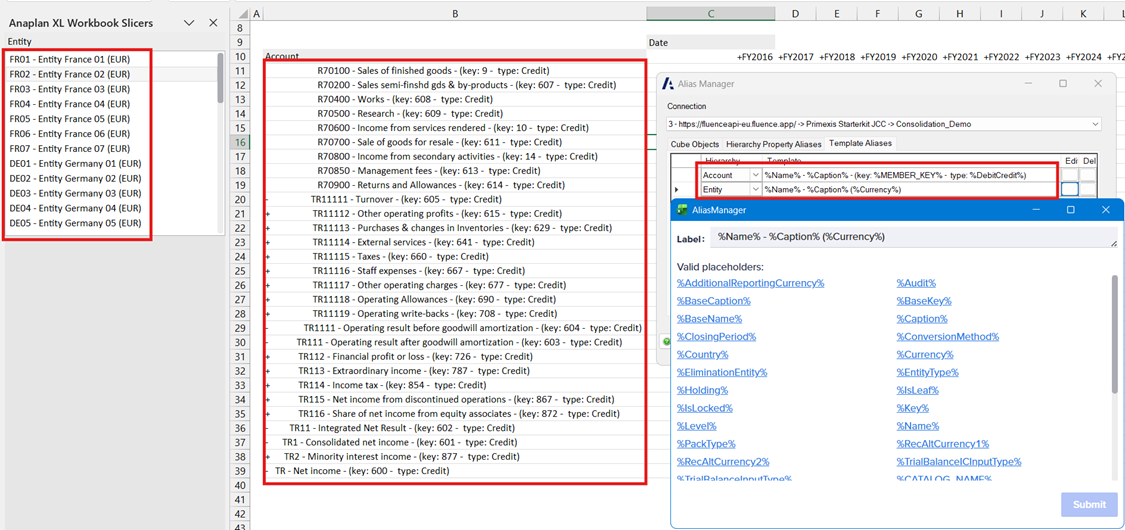Insert the %Currency% placeholder link
The width and height of the screenshot is (1125, 530).
click(x=924, y=355)
